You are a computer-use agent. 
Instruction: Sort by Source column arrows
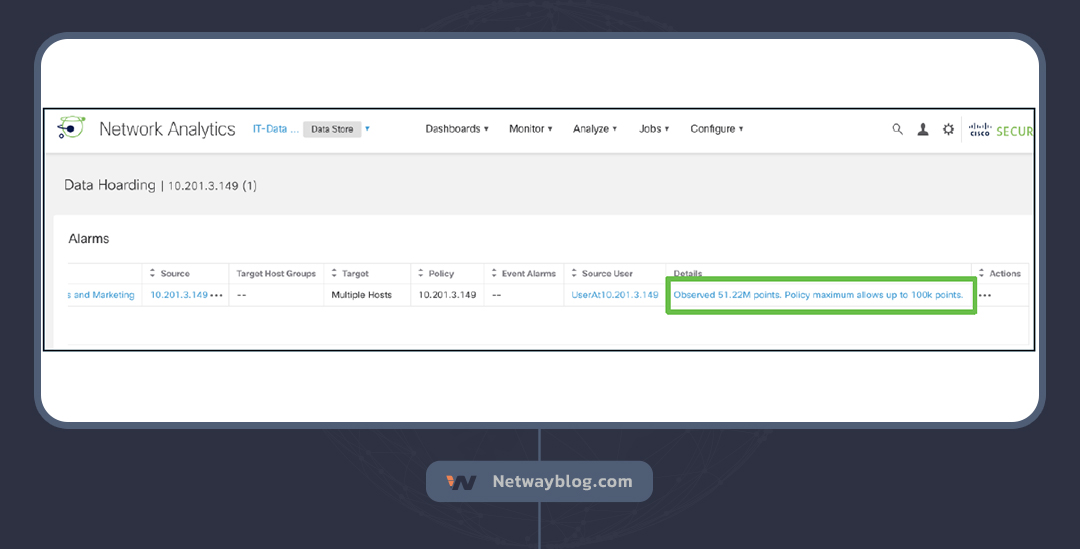point(153,273)
